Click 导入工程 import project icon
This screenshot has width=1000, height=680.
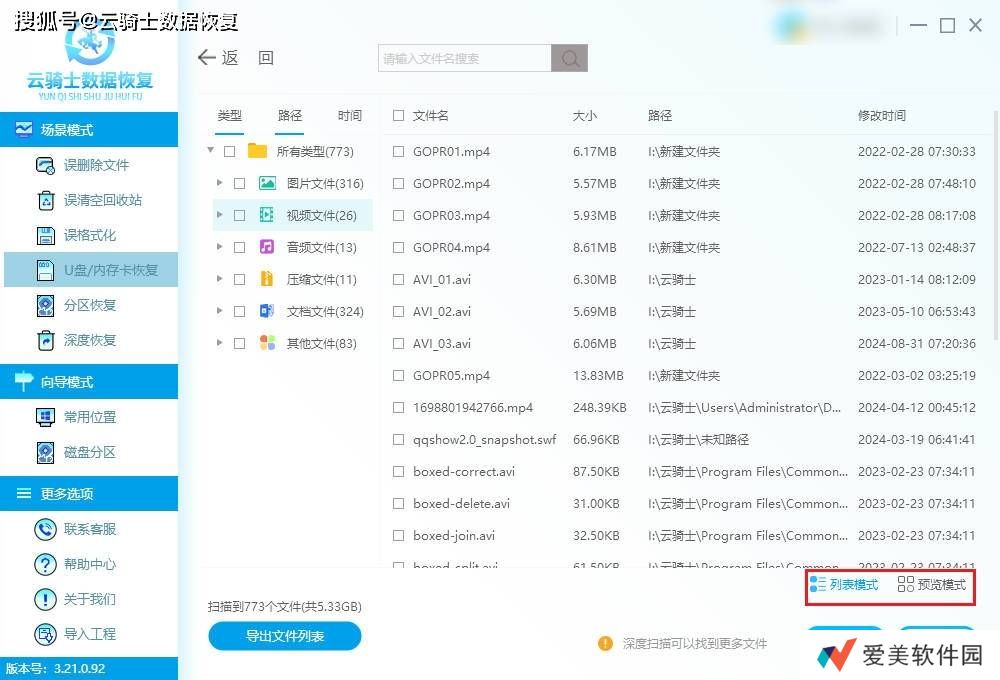(46, 634)
